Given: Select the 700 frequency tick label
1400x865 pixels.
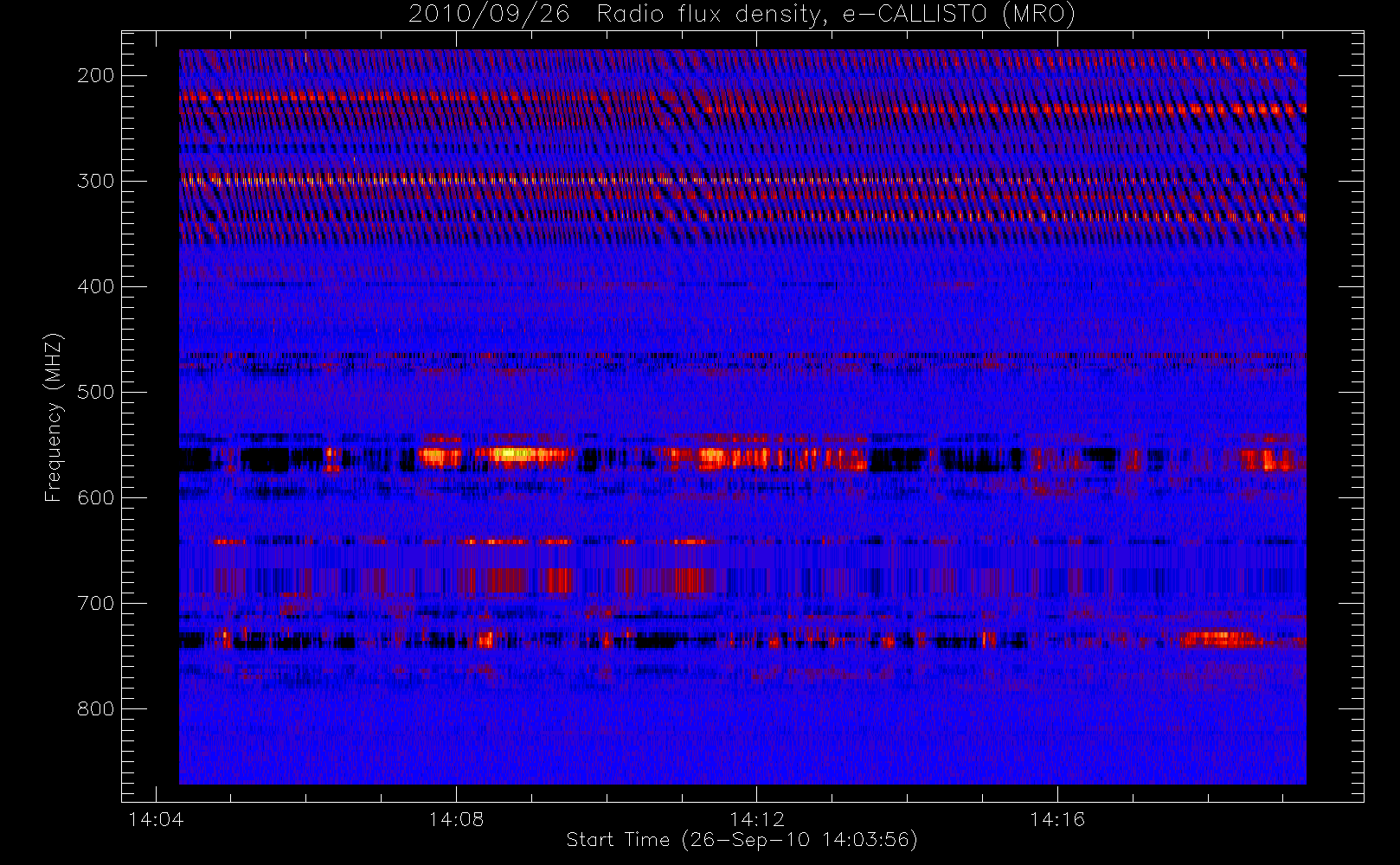Looking at the screenshot, I should 95,603.
